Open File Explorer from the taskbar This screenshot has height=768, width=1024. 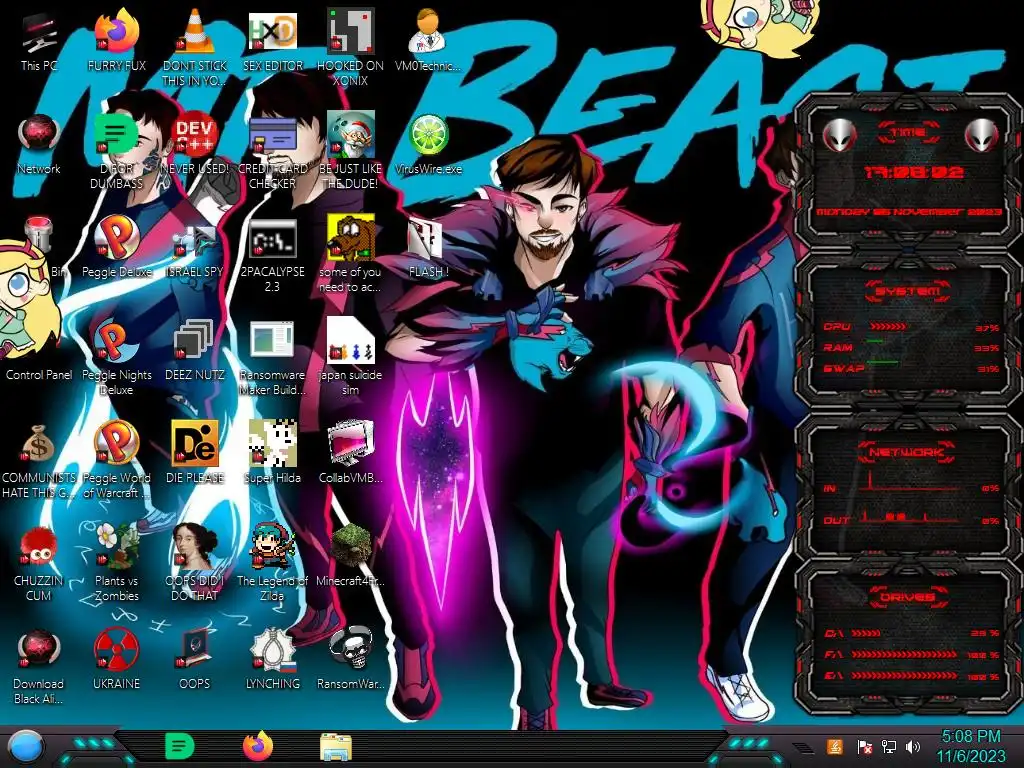click(x=336, y=747)
